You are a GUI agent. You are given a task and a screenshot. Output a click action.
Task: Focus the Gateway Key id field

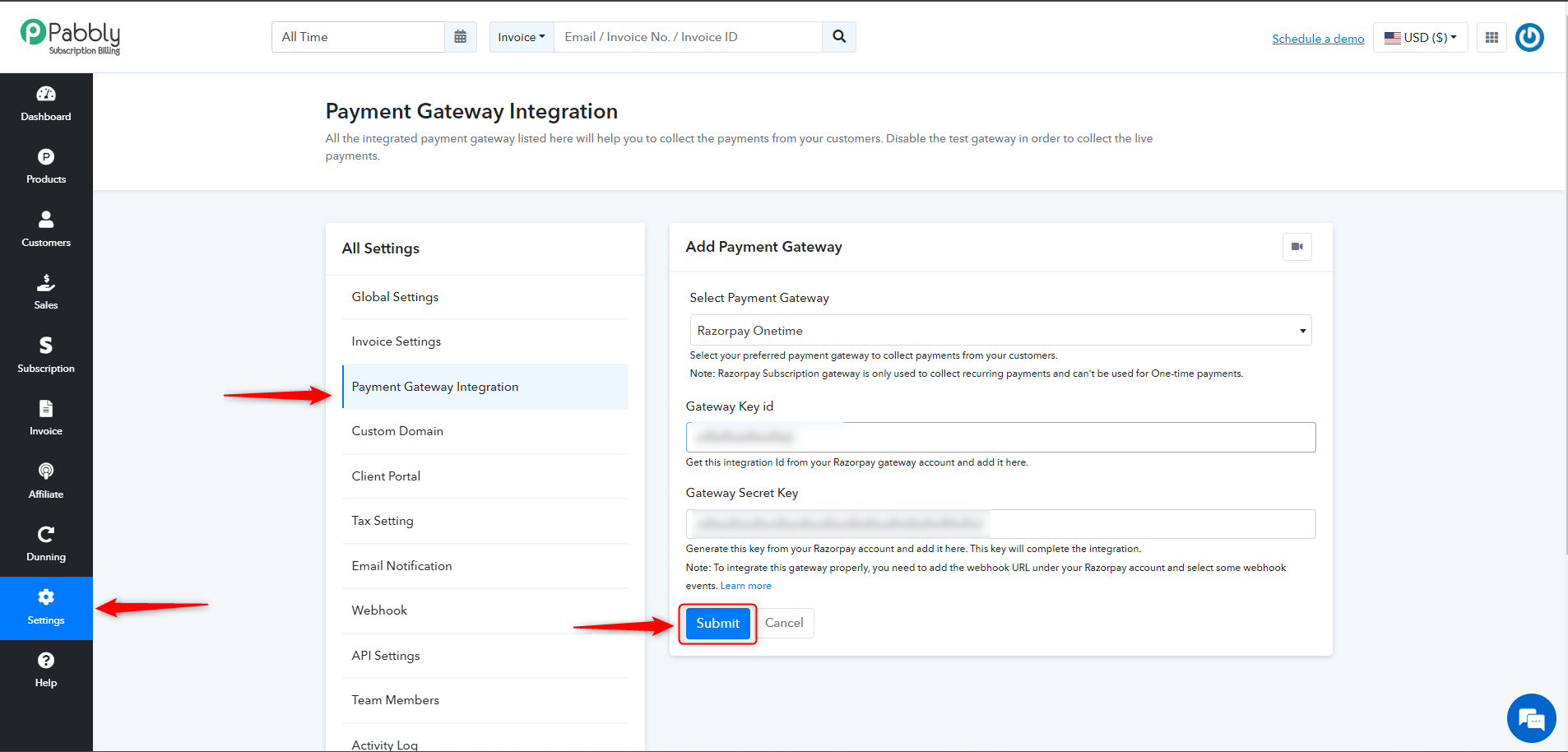coord(1000,437)
